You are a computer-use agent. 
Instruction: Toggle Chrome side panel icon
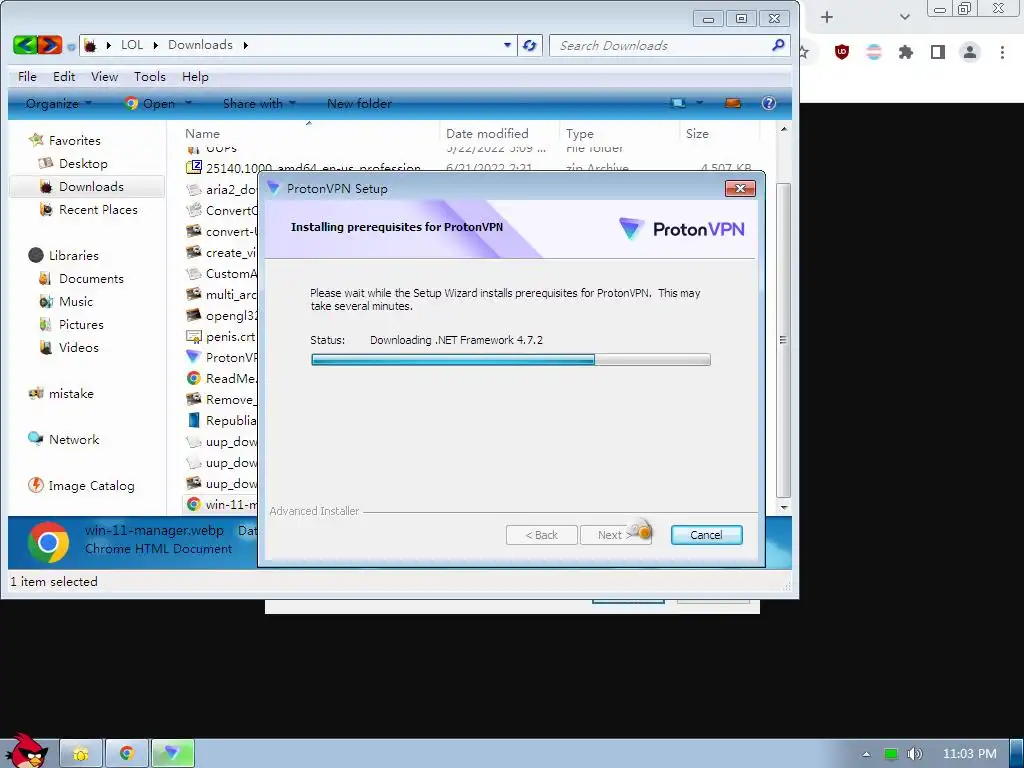point(938,52)
